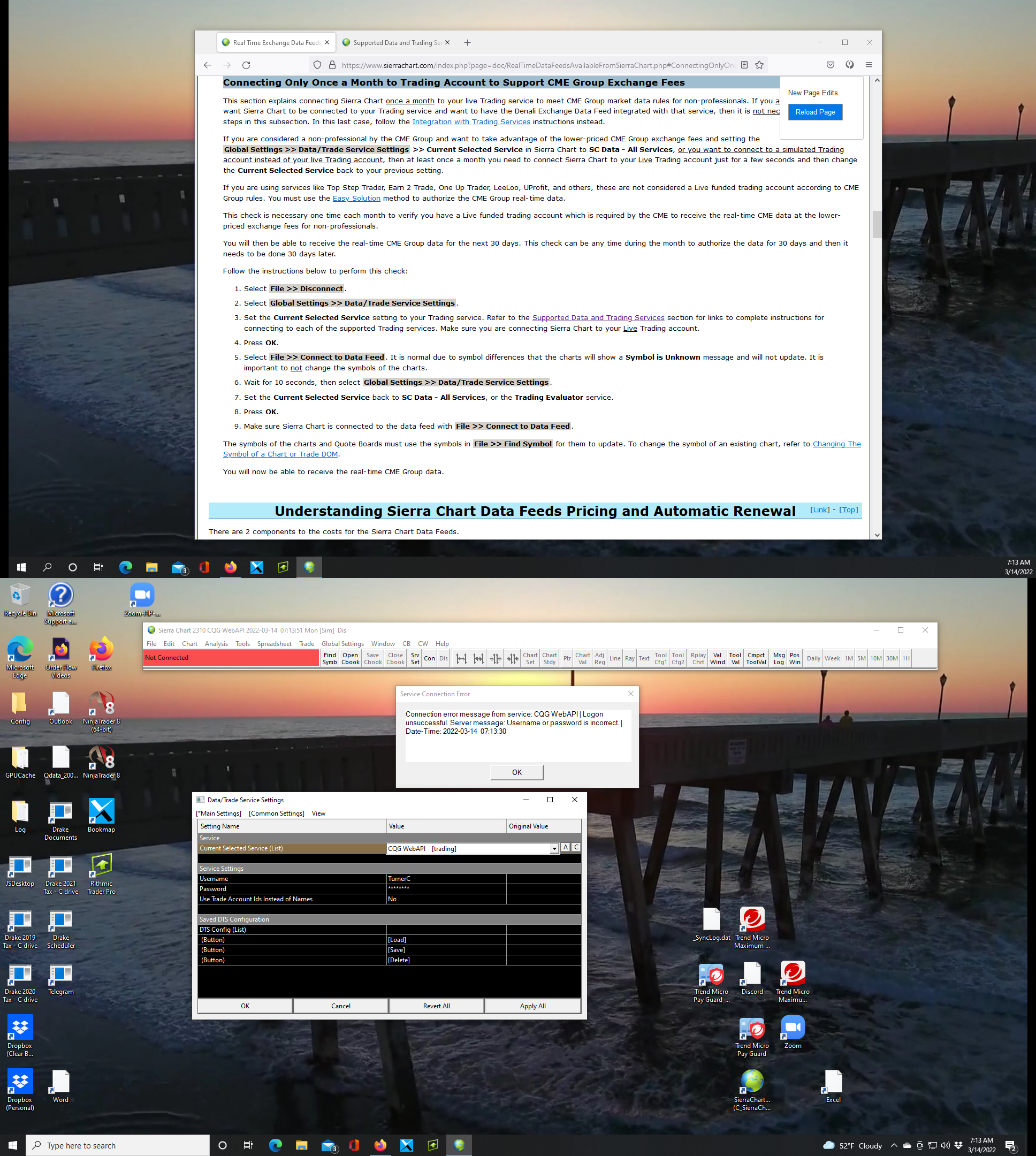Dismiss Service Connection Error with OK
Image resolution: width=1036 pixels, height=1156 pixels.
pyautogui.click(x=517, y=772)
